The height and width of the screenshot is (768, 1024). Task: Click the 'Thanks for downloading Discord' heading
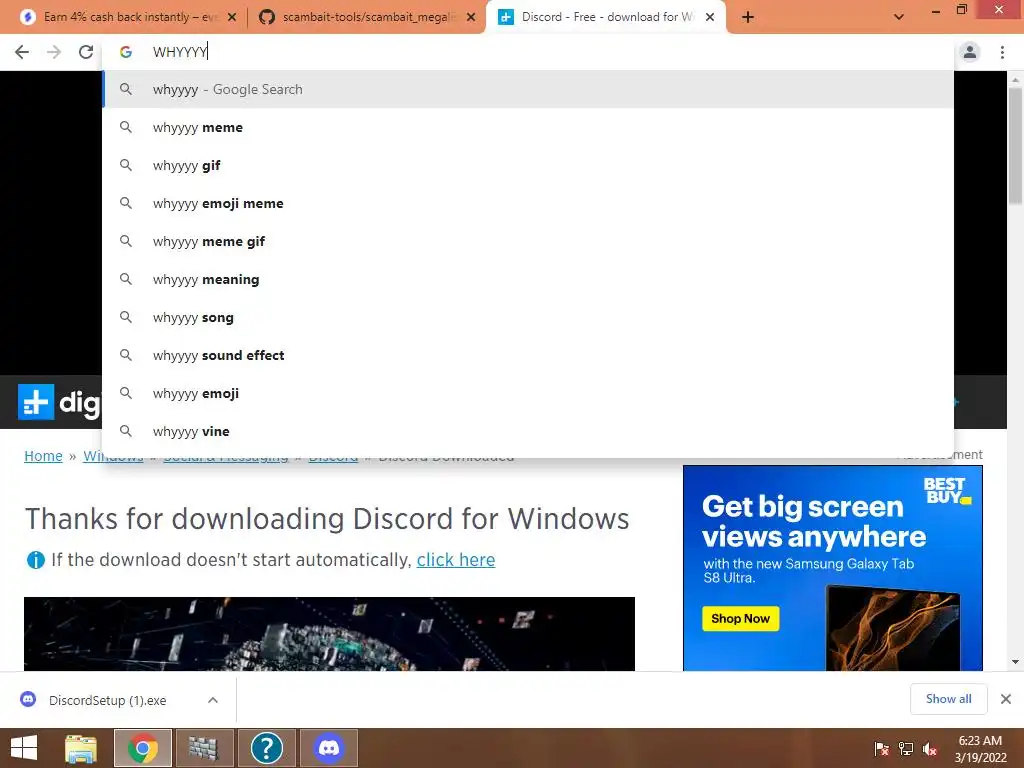click(327, 519)
